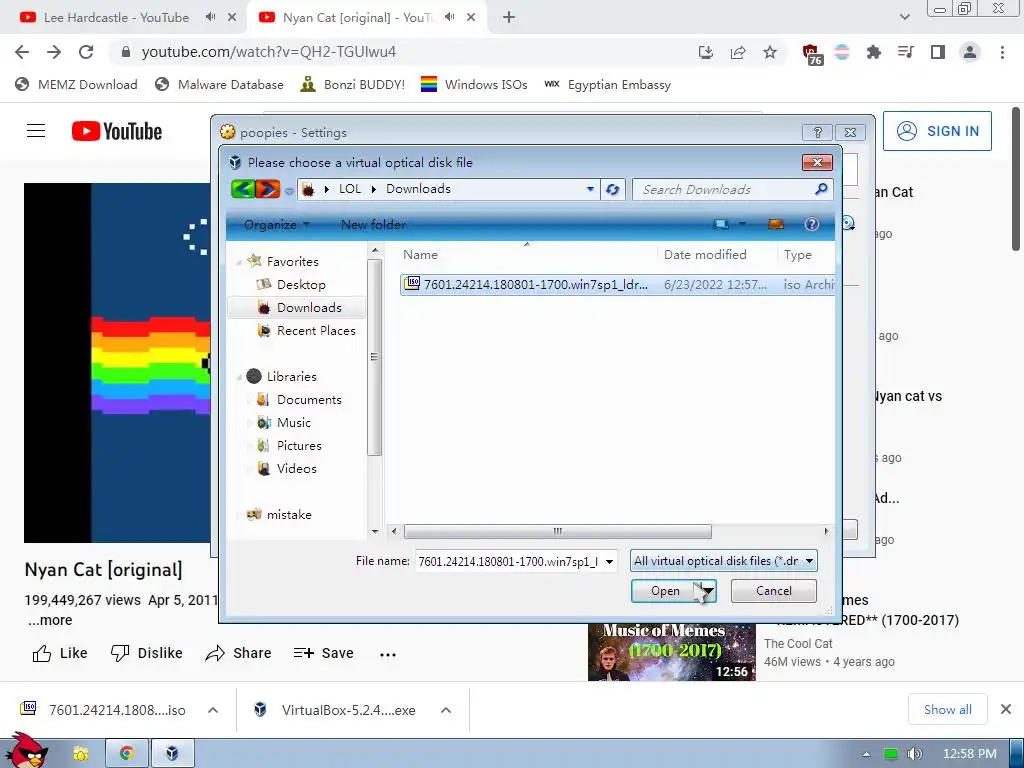This screenshot has height=768, width=1024.
Task: Open Documents library
Action: pyautogui.click(x=308, y=400)
